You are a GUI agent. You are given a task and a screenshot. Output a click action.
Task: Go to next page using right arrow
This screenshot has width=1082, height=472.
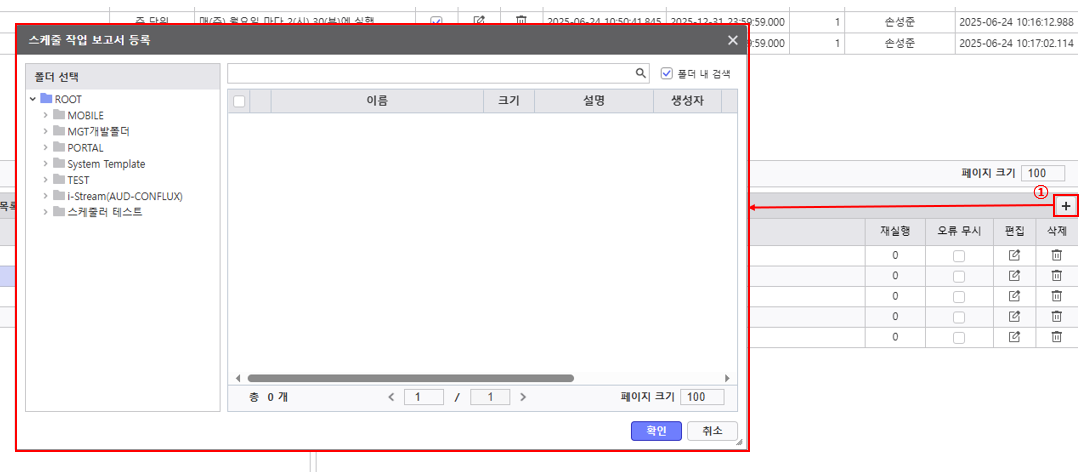pyautogui.click(x=523, y=397)
